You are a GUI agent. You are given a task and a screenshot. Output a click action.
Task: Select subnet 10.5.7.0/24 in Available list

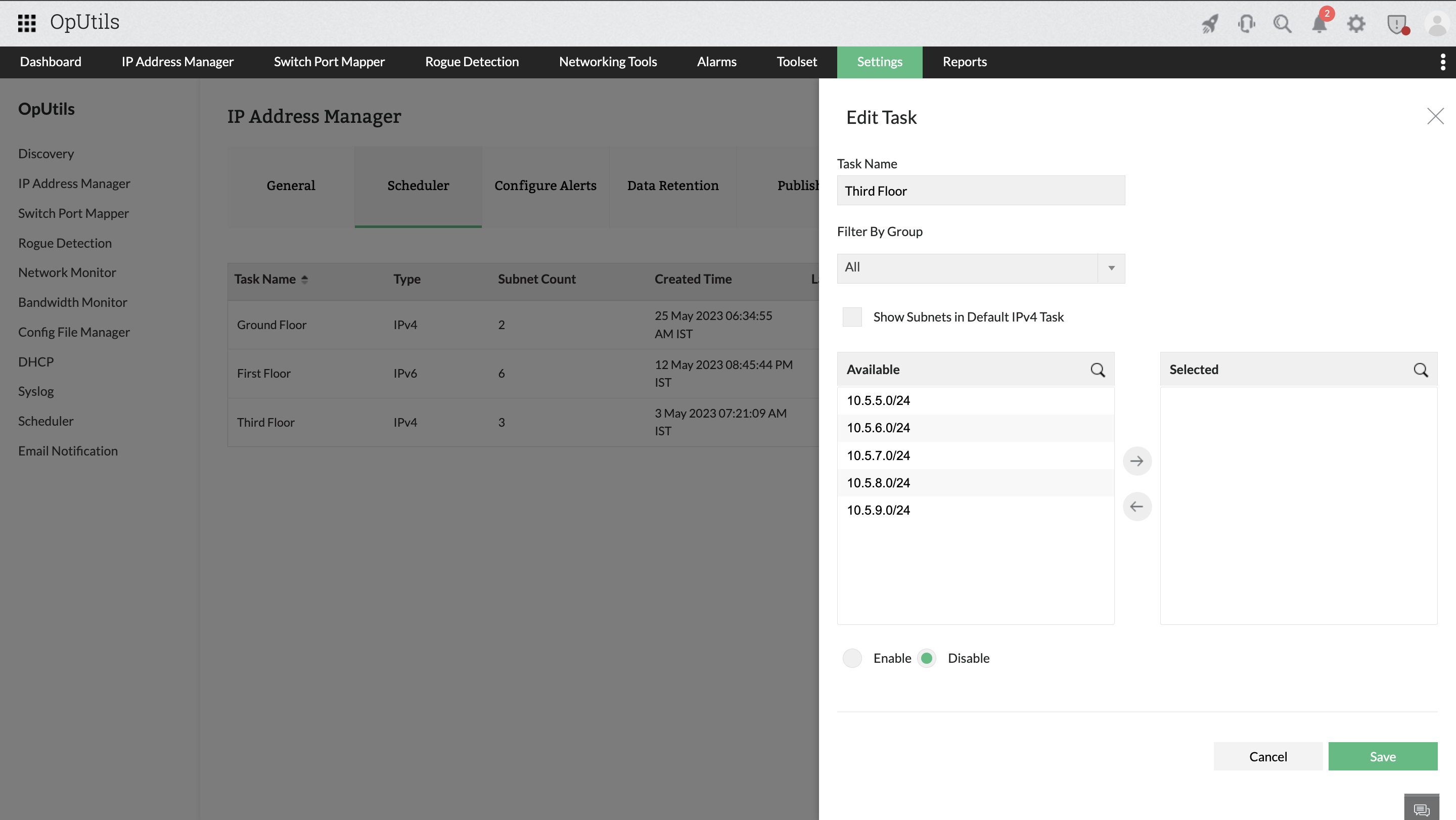tap(975, 455)
